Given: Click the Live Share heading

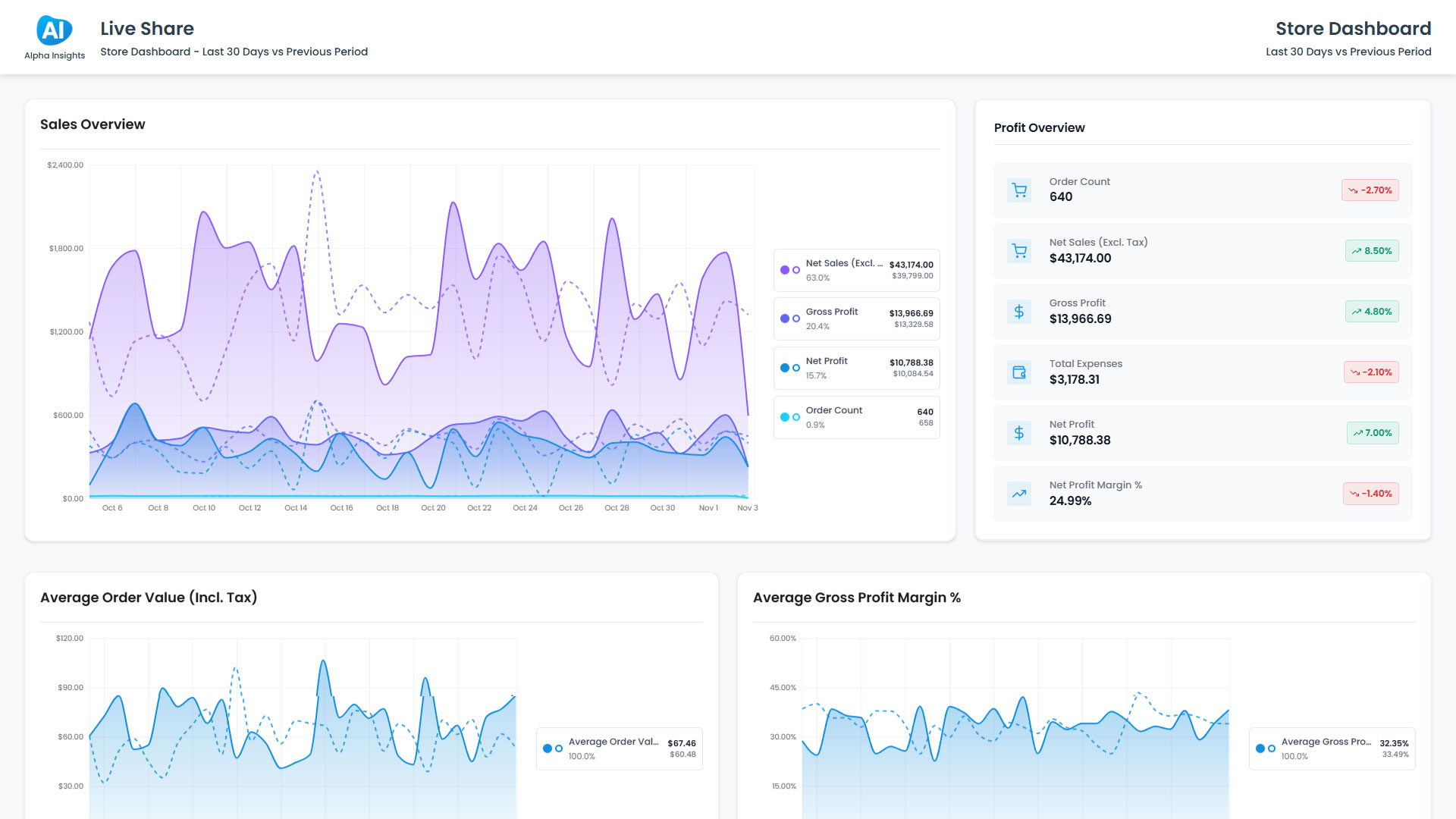Looking at the screenshot, I should [x=147, y=29].
